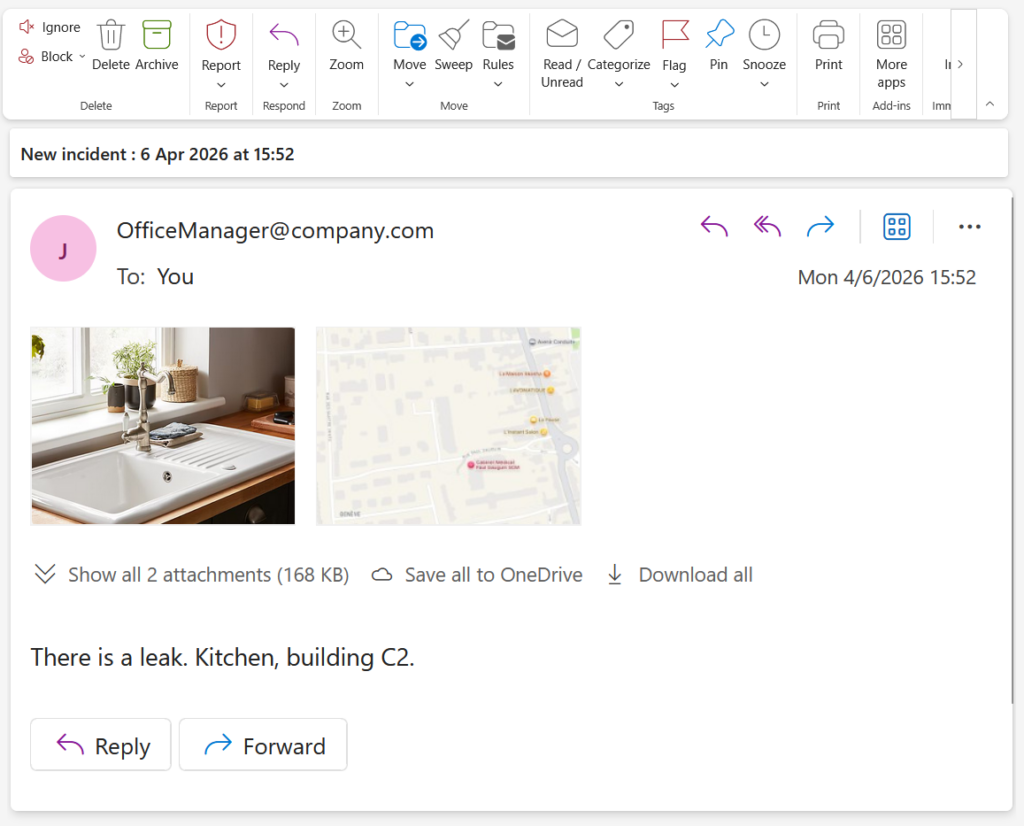Expand Show all 2 attachments
The width and height of the screenshot is (1024, 826).
click(192, 575)
